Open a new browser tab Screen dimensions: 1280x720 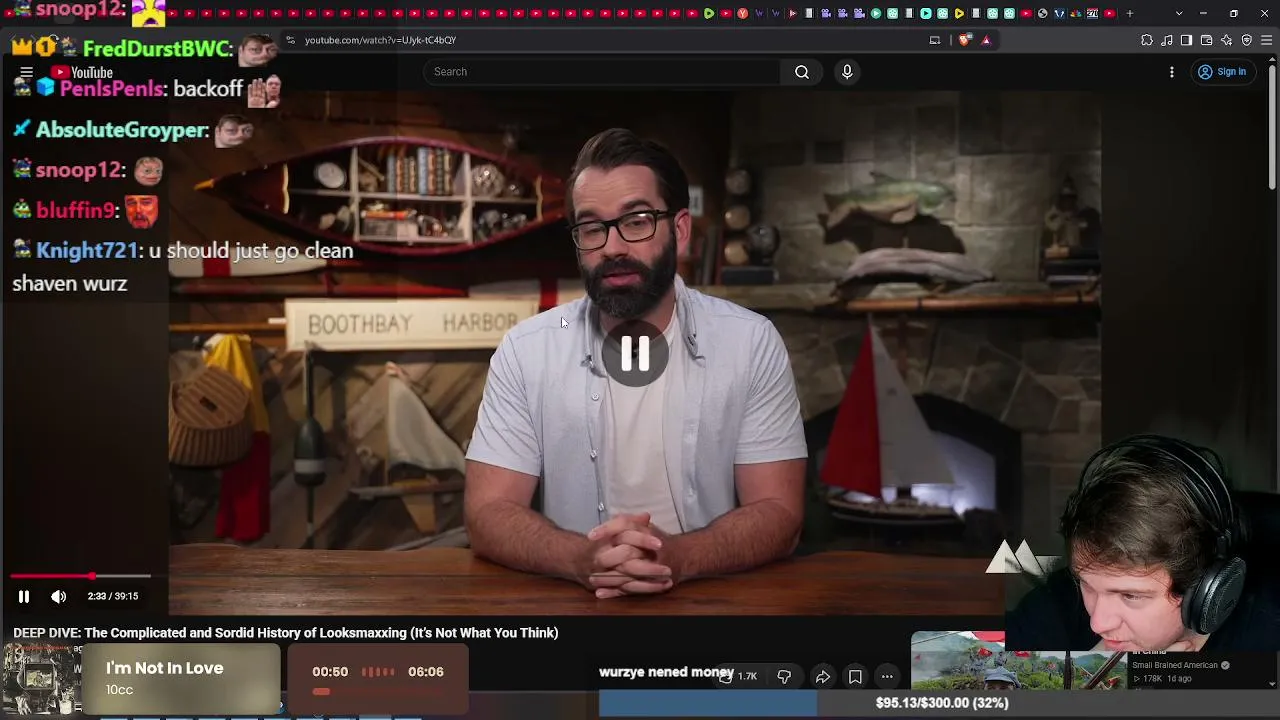(x=1130, y=13)
